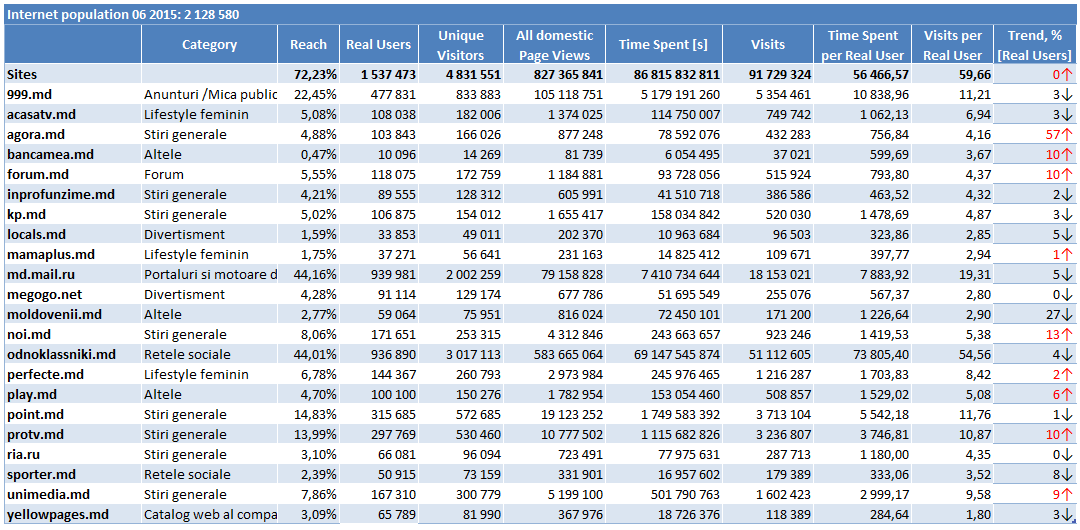Screen dimensions: 1080x530
Task: Click the 44,16% reach value for md.mail.ru
Action: [x=309, y=274]
